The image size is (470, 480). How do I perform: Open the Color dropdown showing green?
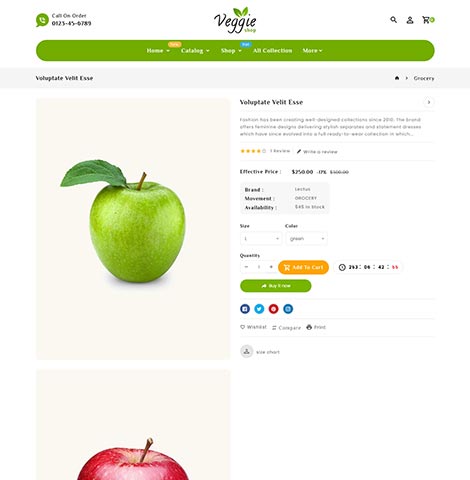(306, 238)
